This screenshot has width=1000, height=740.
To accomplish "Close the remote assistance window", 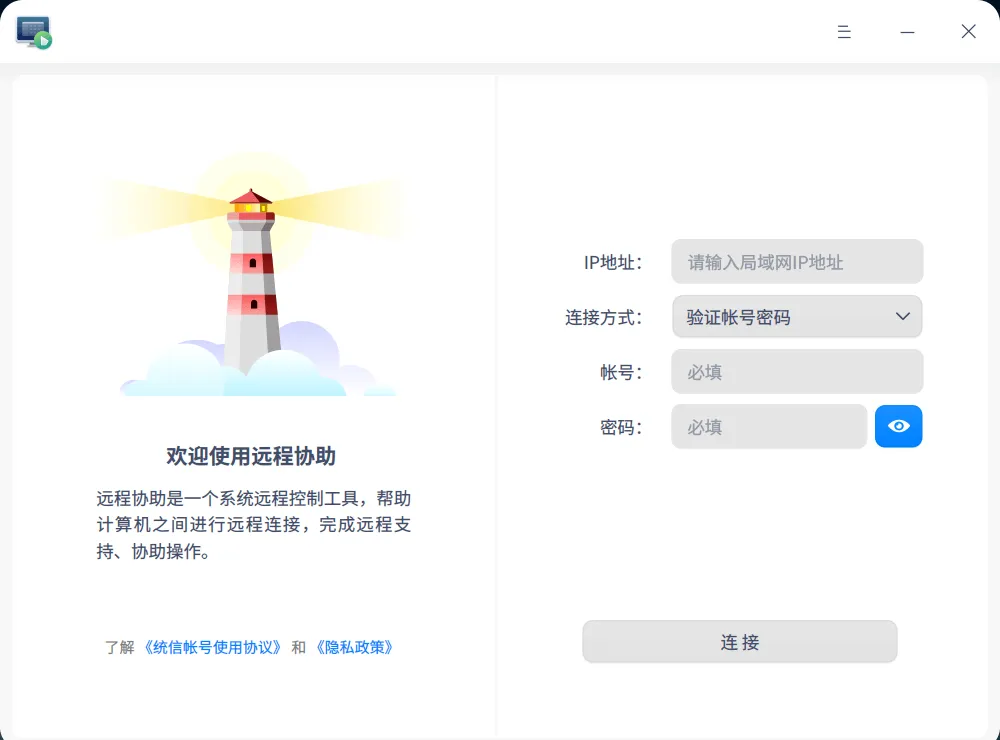I will click(x=968, y=31).
